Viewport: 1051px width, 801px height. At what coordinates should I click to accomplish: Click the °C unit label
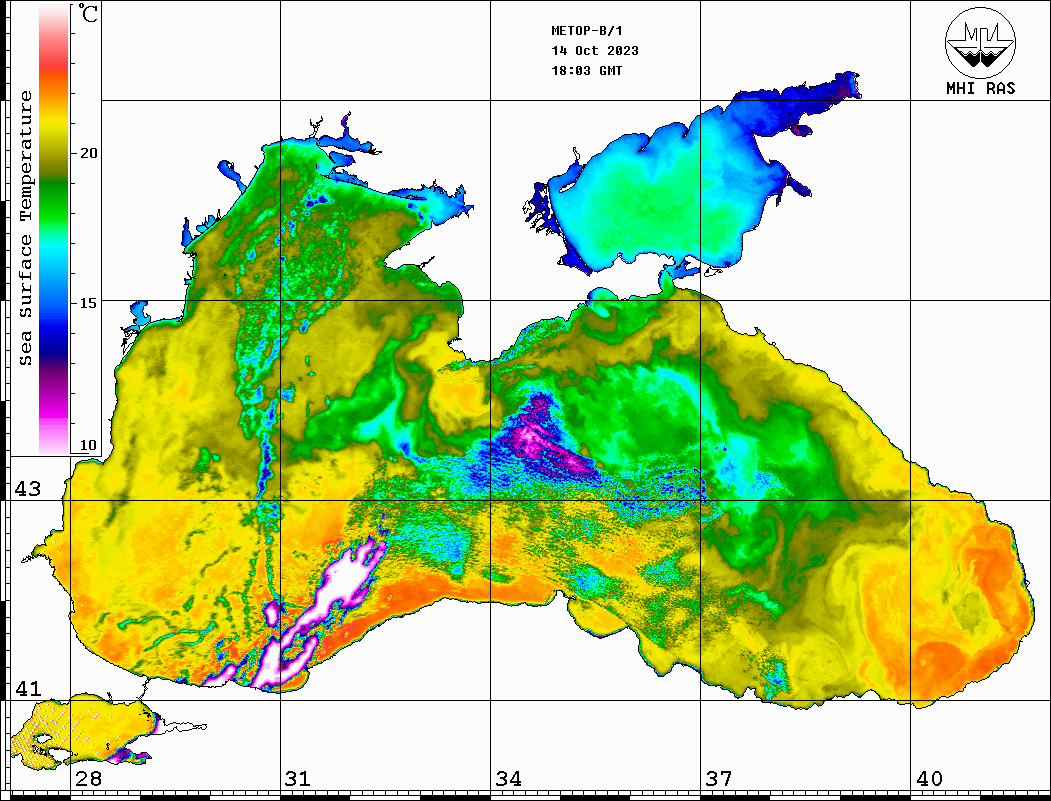(x=88, y=13)
